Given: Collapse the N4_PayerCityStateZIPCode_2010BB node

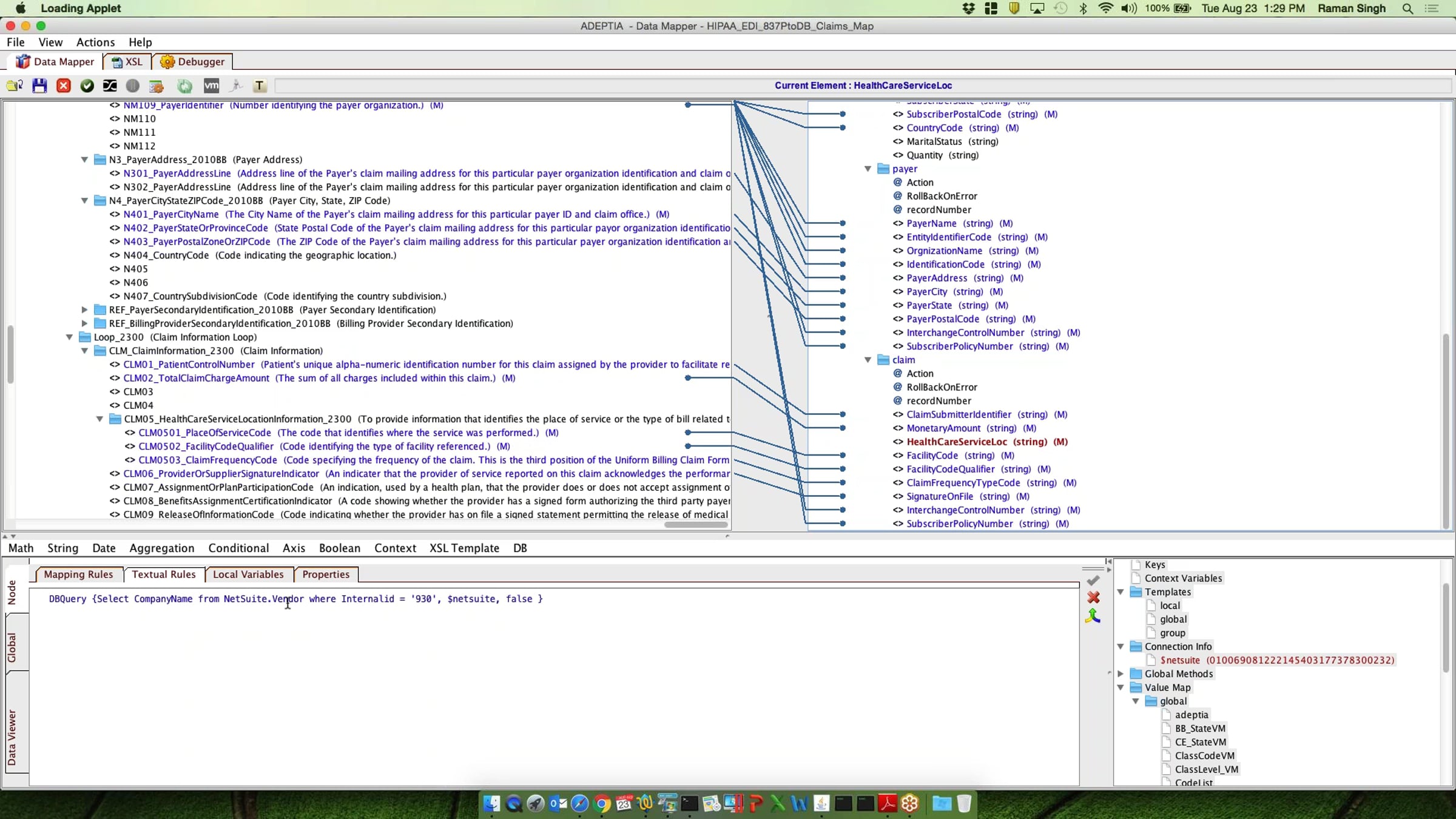Looking at the screenshot, I should click(85, 201).
